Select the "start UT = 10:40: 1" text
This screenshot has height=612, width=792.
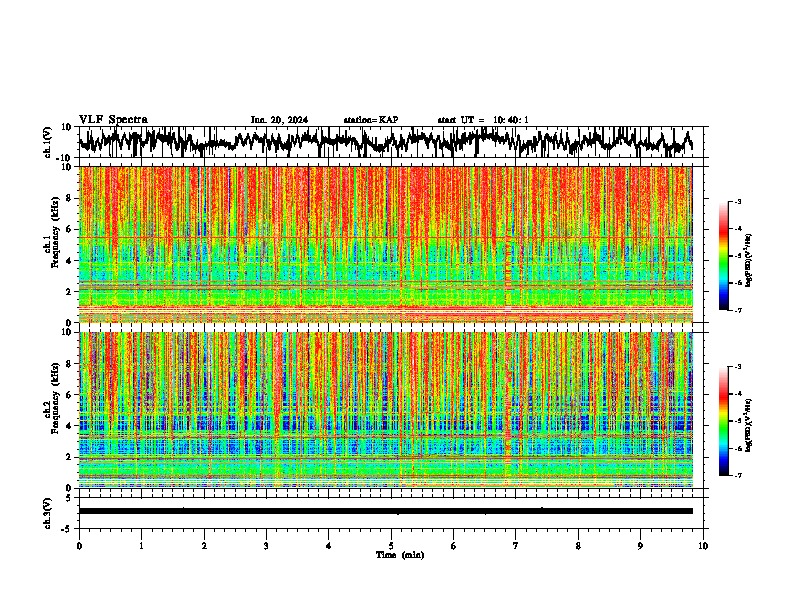coord(483,120)
